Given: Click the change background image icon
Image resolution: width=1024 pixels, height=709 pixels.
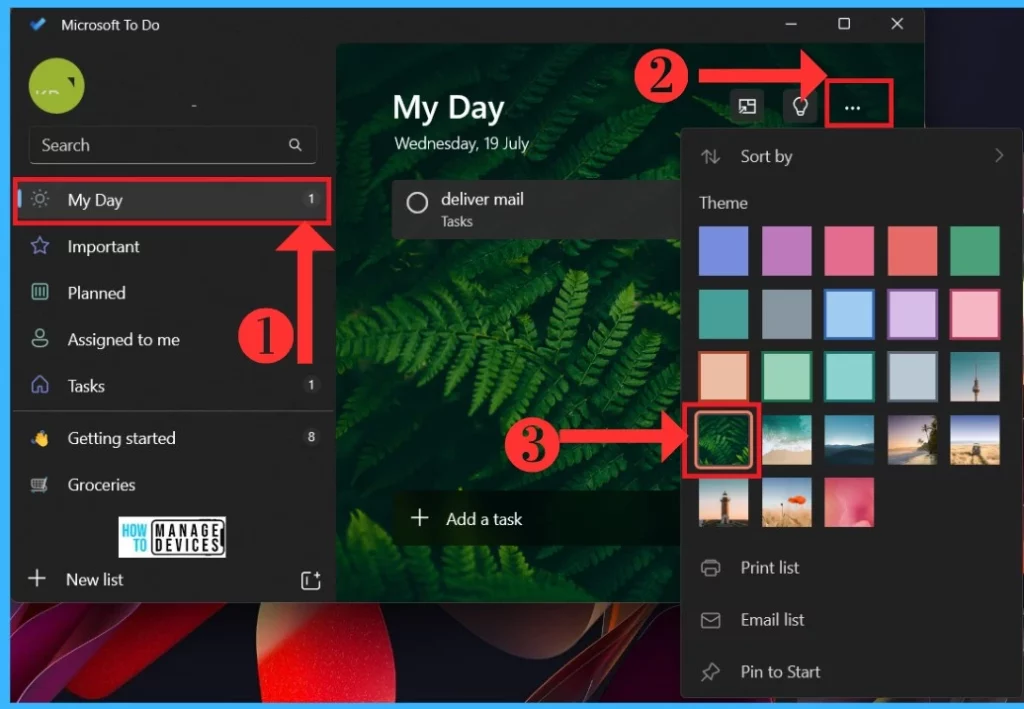Looking at the screenshot, I should pos(747,106).
